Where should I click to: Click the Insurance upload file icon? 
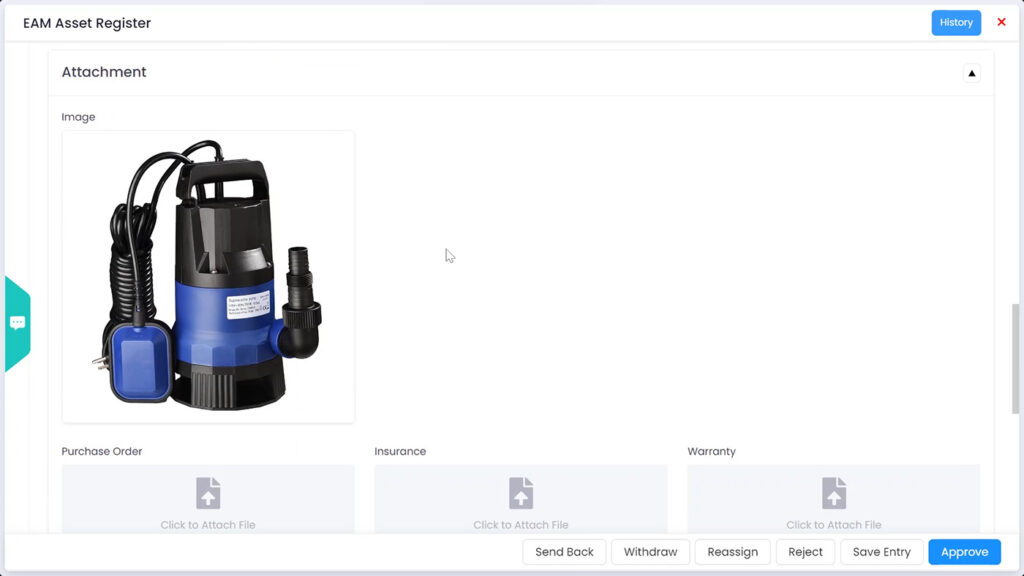521,493
